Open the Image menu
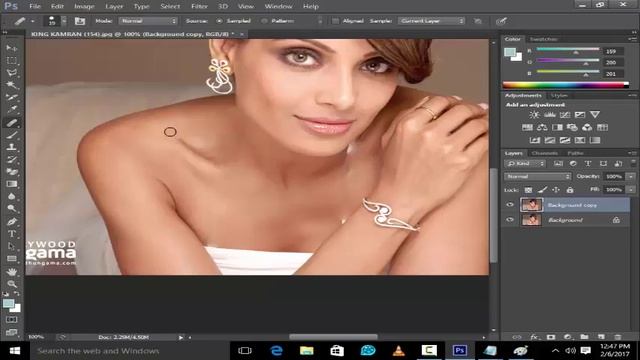Screen dimensions: 640x360 coord(84,7)
